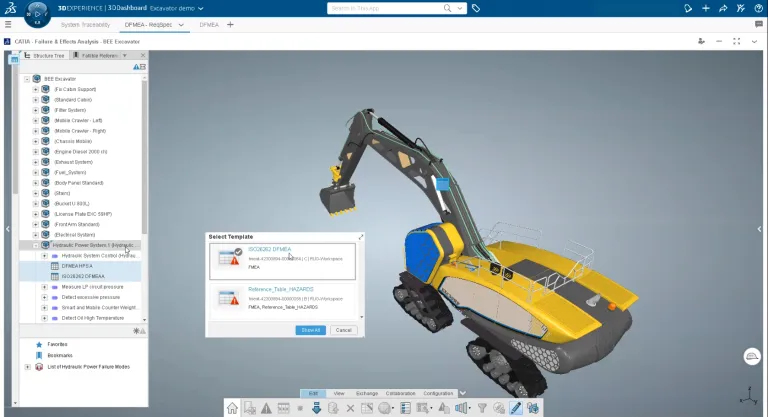This screenshot has width=768, height=417.
Task: Select the Fallible Reference panel tab
Action: click(96, 55)
